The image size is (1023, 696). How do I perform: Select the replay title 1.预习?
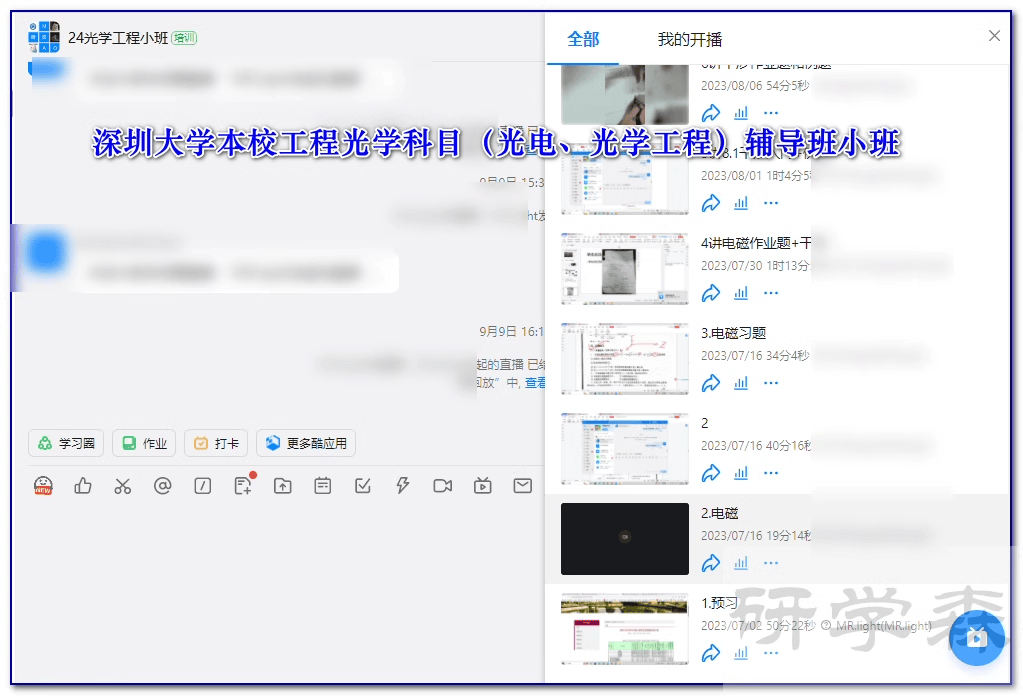[x=720, y=603]
